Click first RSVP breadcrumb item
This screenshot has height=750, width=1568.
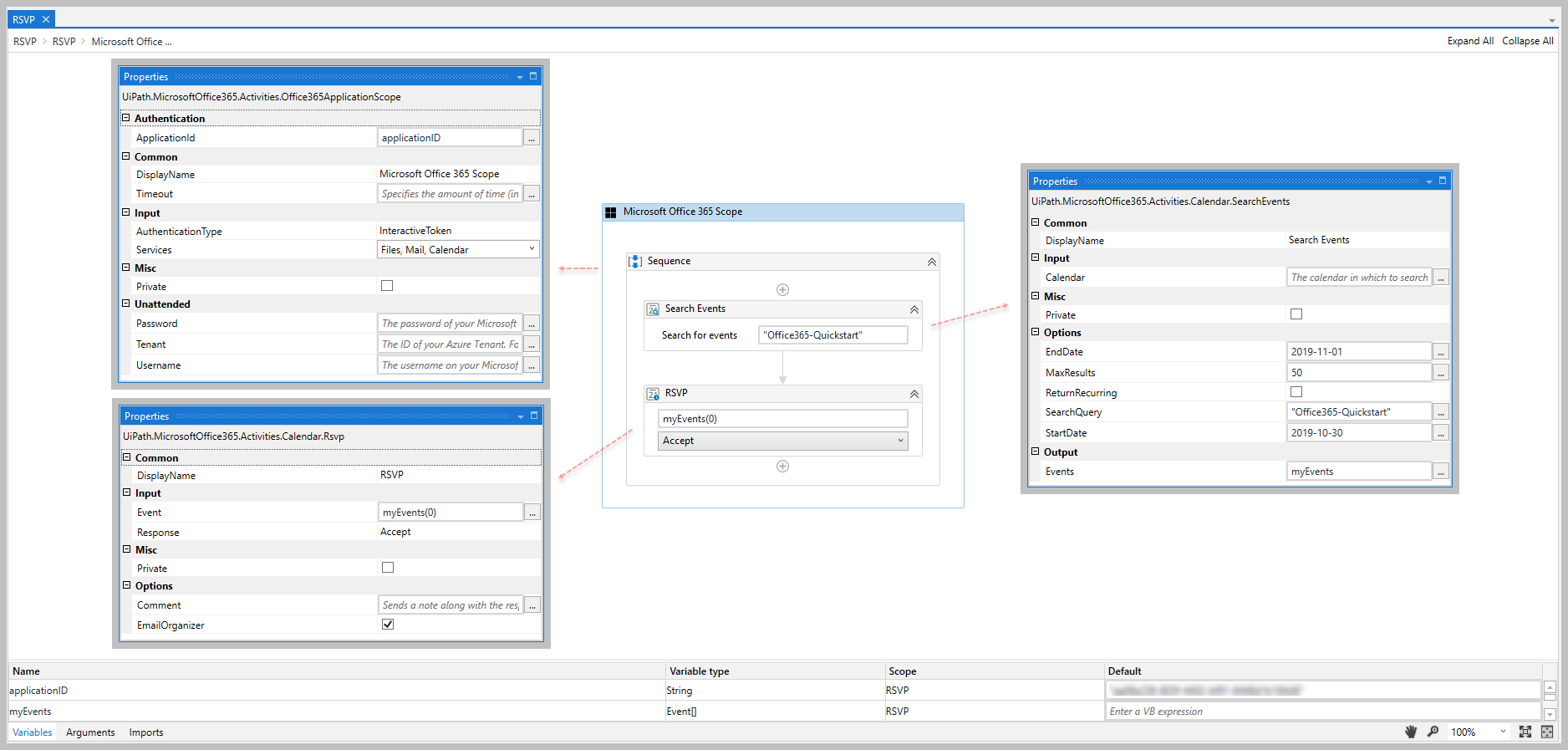coord(25,42)
